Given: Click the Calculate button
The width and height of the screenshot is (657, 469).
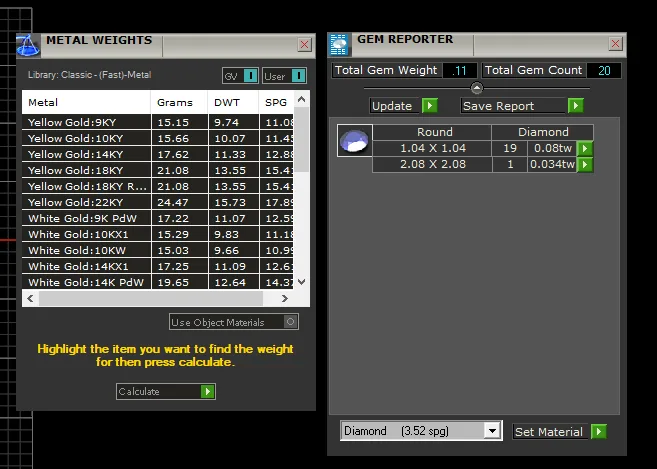Looking at the screenshot, I should coord(166,391).
